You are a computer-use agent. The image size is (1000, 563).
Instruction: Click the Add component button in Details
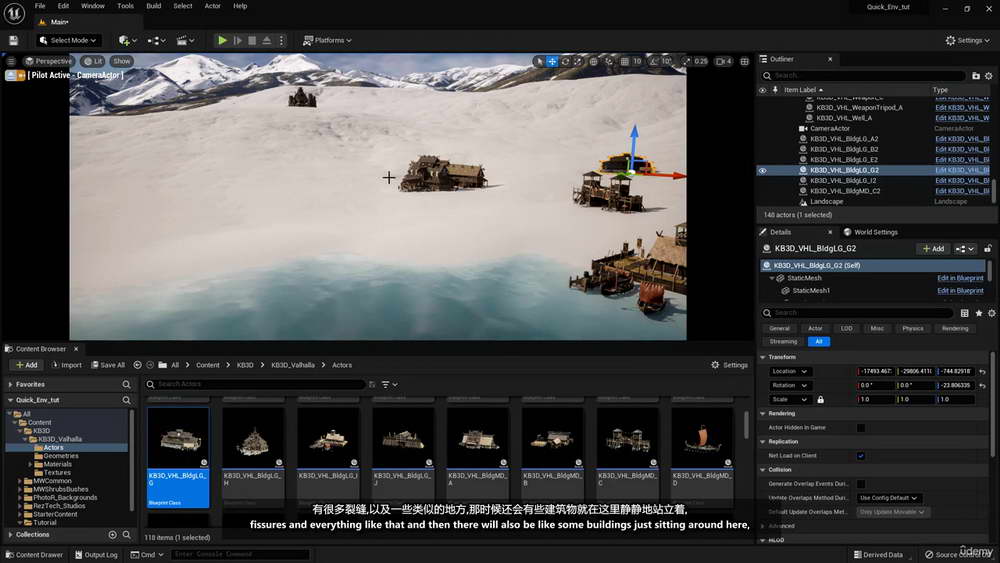tap(933, 249)
